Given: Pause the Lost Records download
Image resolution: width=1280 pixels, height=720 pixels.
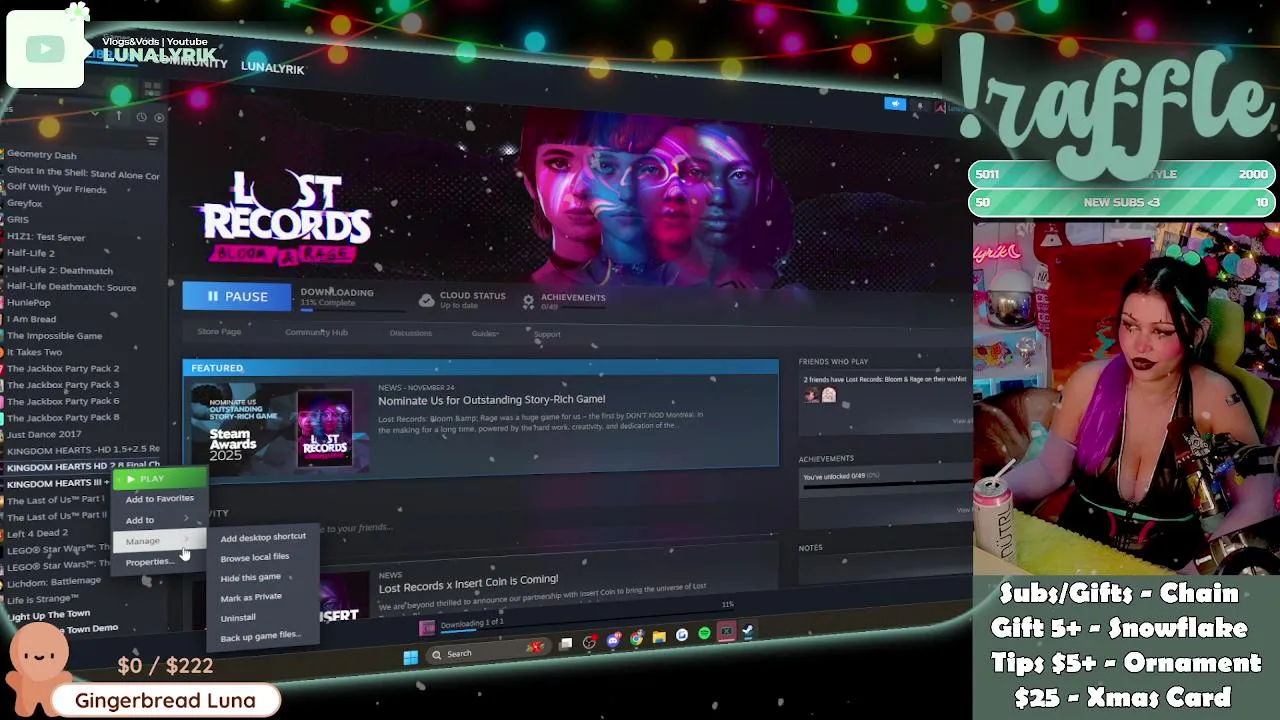Looking at the screenshot, I should tap(237, 296).
